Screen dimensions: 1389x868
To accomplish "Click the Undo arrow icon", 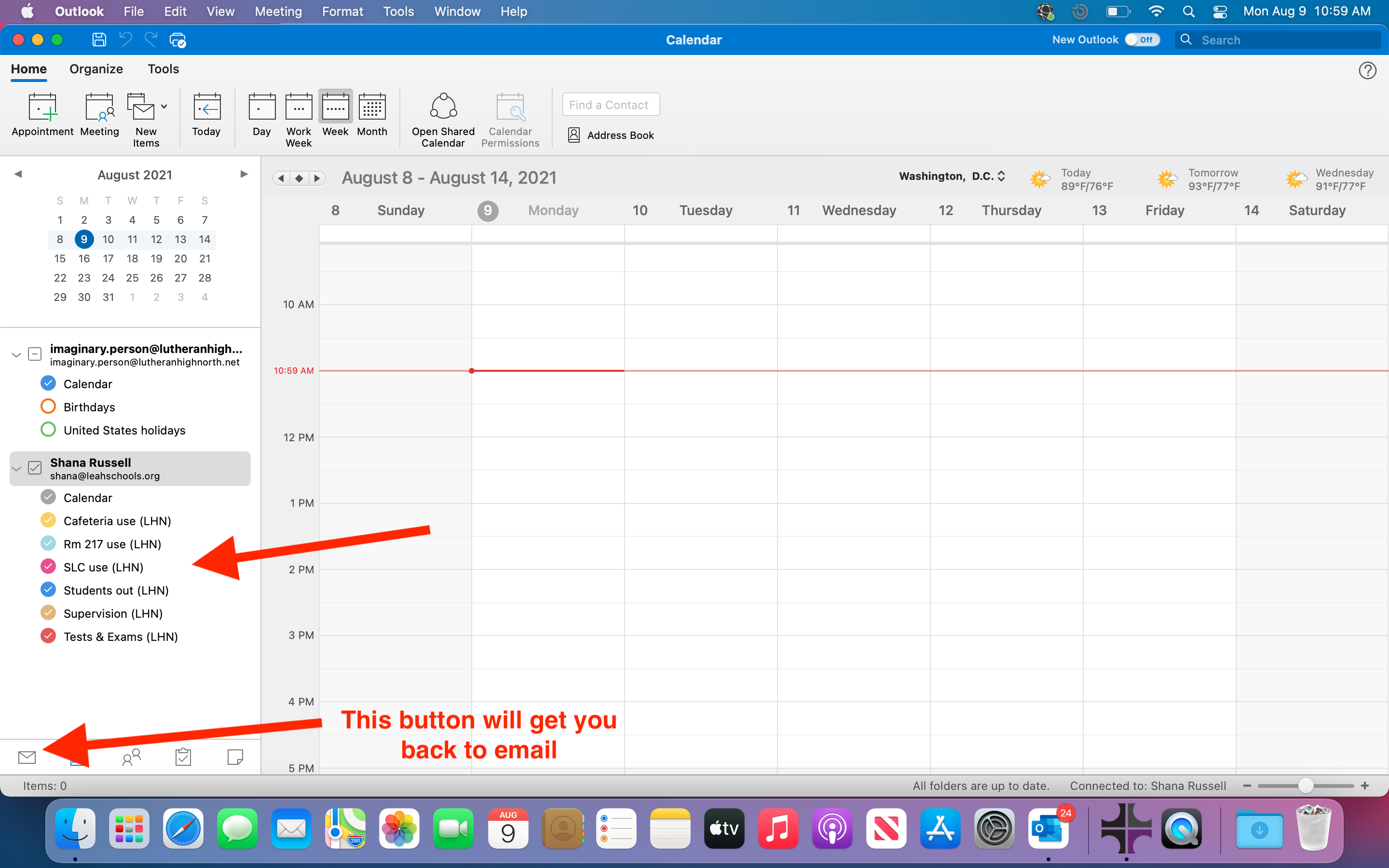I will pyautogui.click(x=125, y=40).
